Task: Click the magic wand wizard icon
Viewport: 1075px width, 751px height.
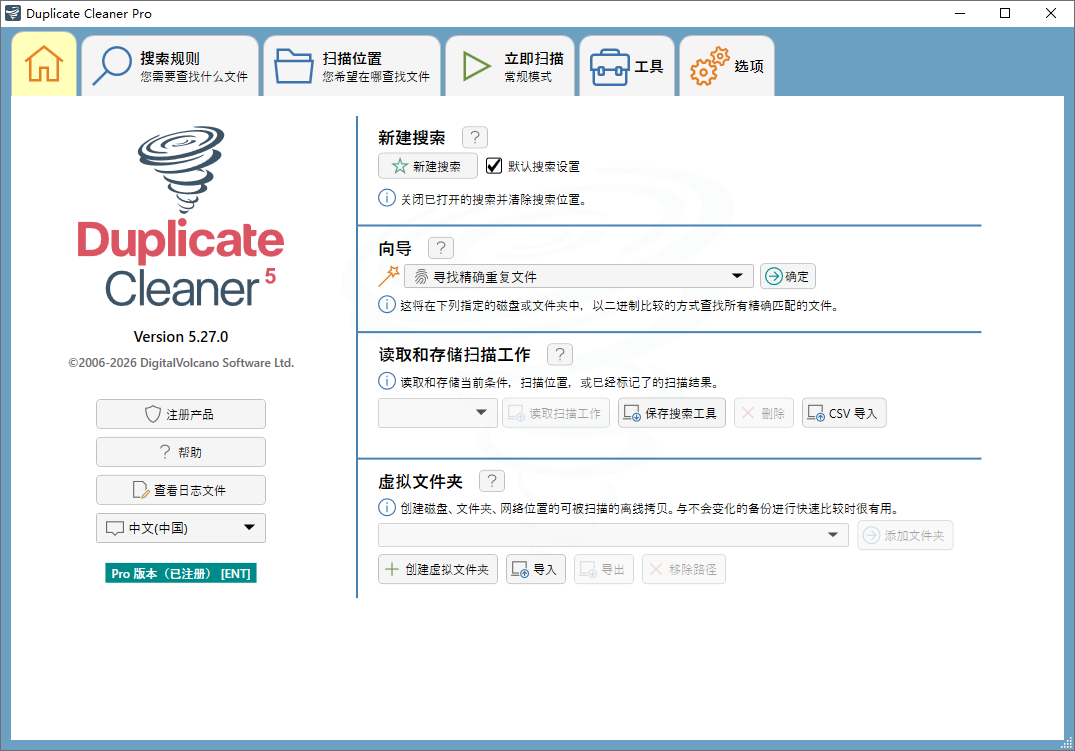Action: [x=389, y=276]
